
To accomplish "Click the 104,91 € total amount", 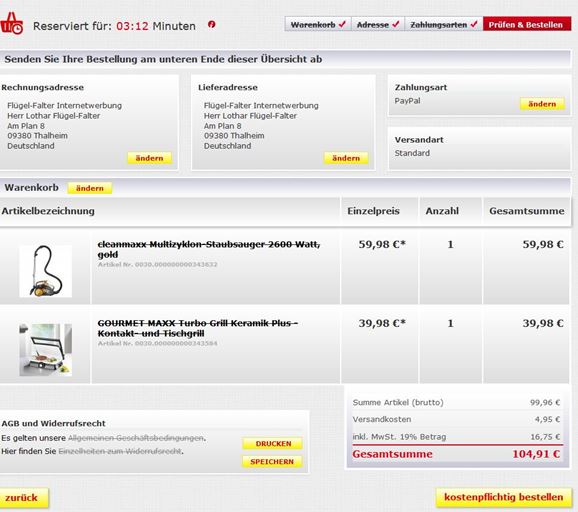I will coord(536,454).
